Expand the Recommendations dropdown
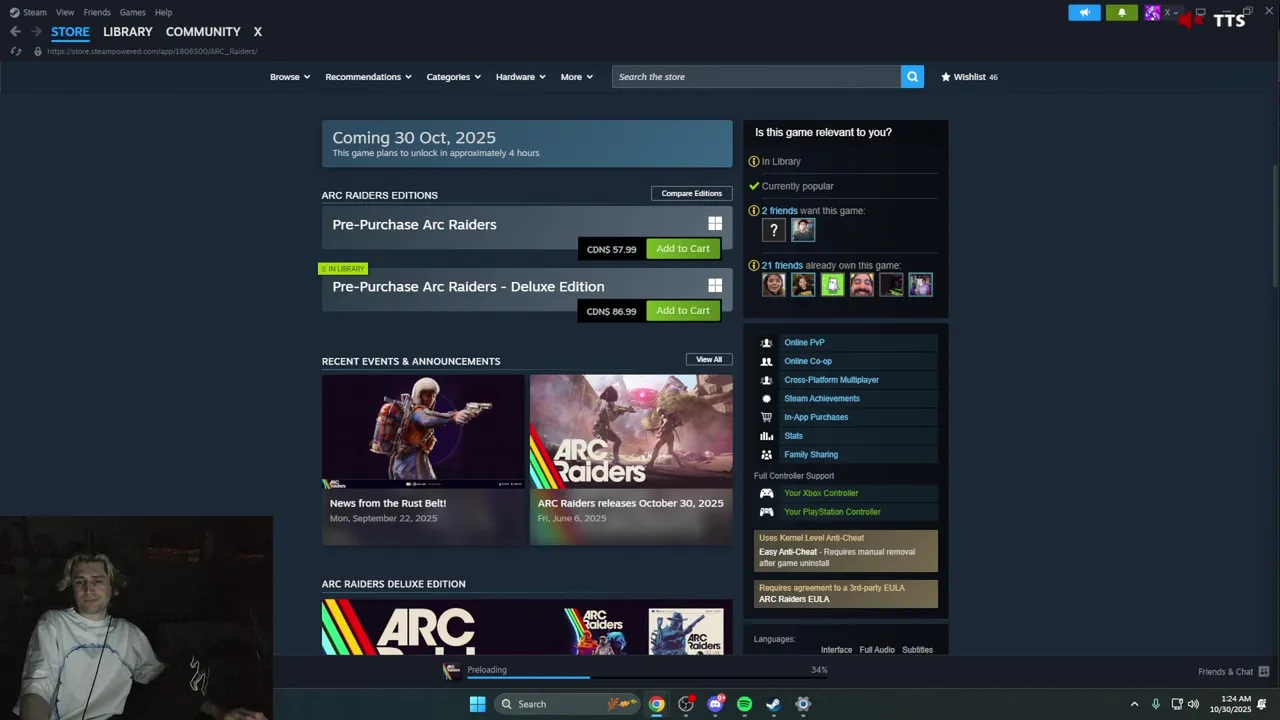The width and height of the screenshot is (1280, 720). 368,77
